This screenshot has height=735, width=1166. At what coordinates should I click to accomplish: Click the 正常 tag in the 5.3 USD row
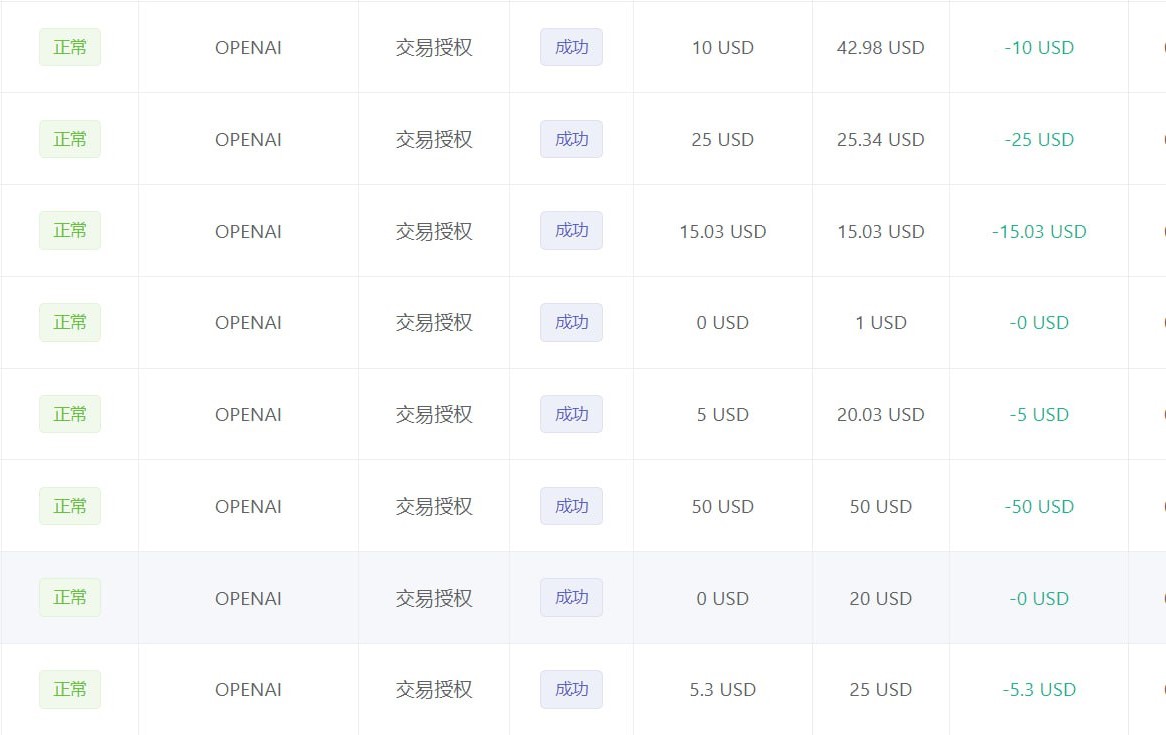(x=70, y=689)
